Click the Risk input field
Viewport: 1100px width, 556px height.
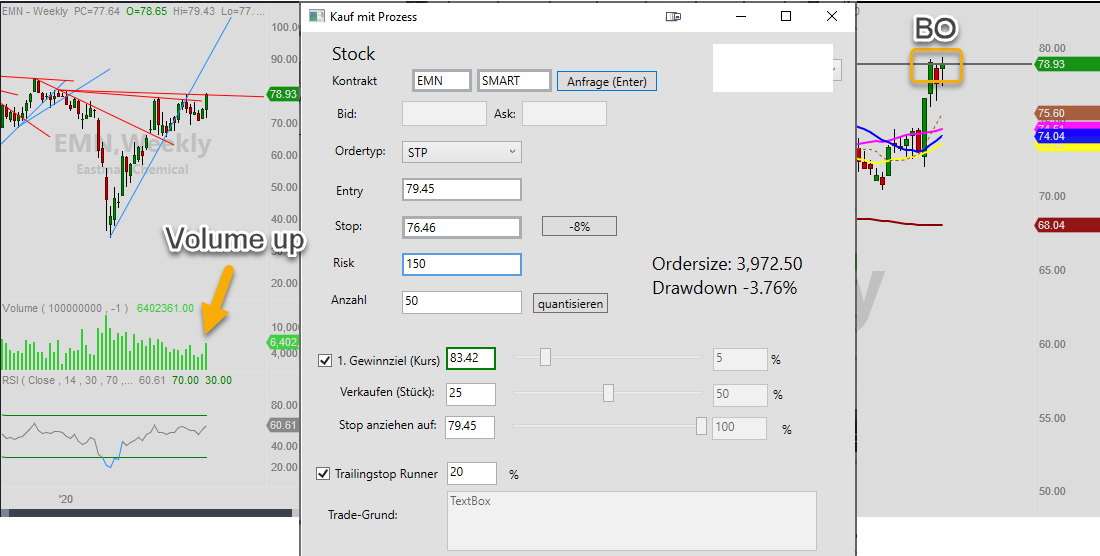[462, 264]
